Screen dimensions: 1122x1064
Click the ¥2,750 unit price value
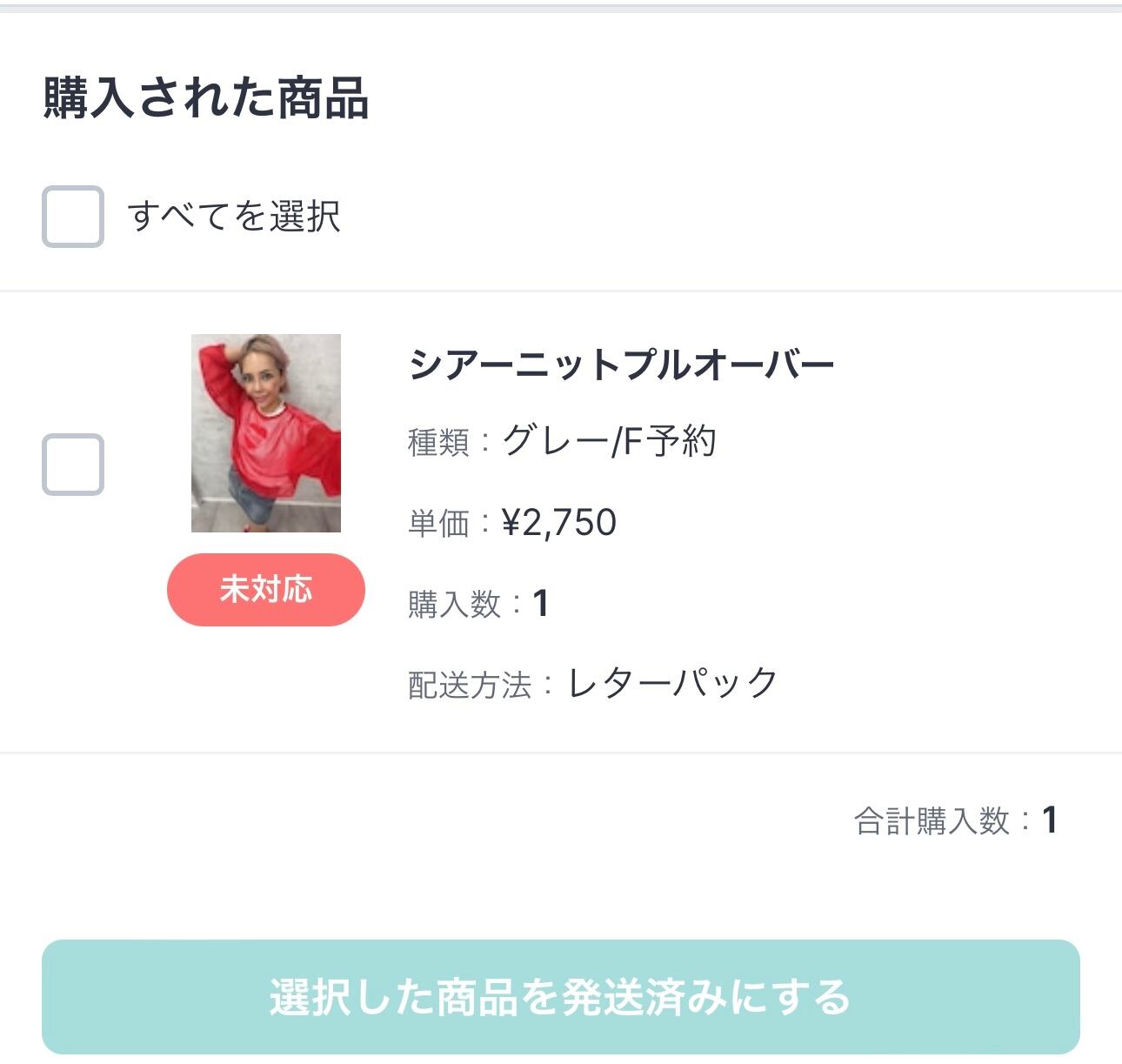(559, 523)
